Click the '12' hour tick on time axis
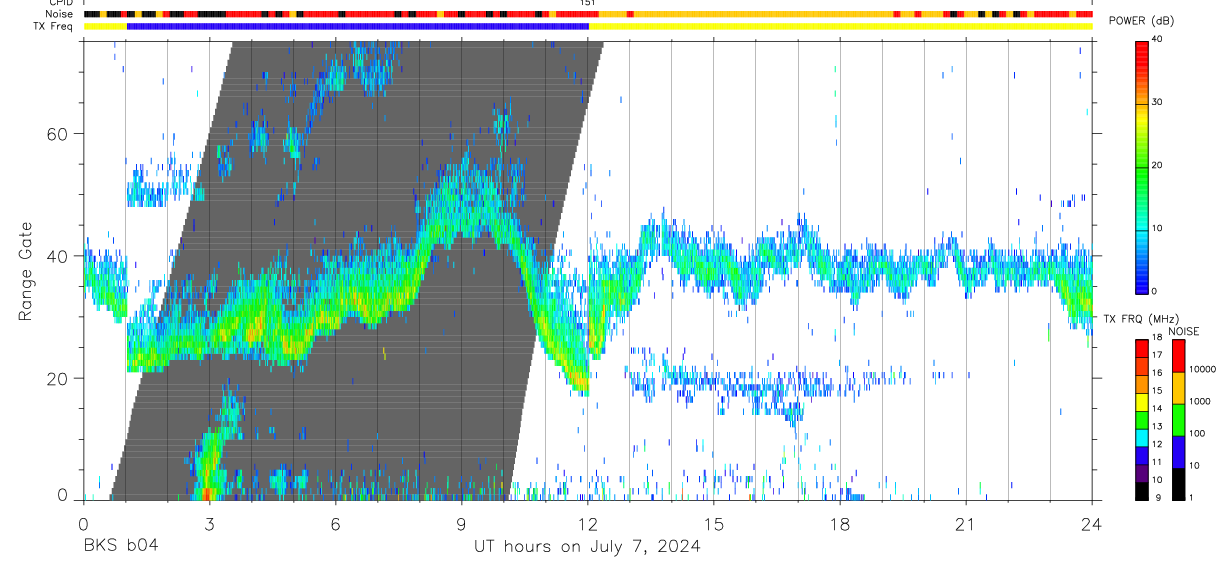This screenshot has height=567, width=1228. (587, 524)
